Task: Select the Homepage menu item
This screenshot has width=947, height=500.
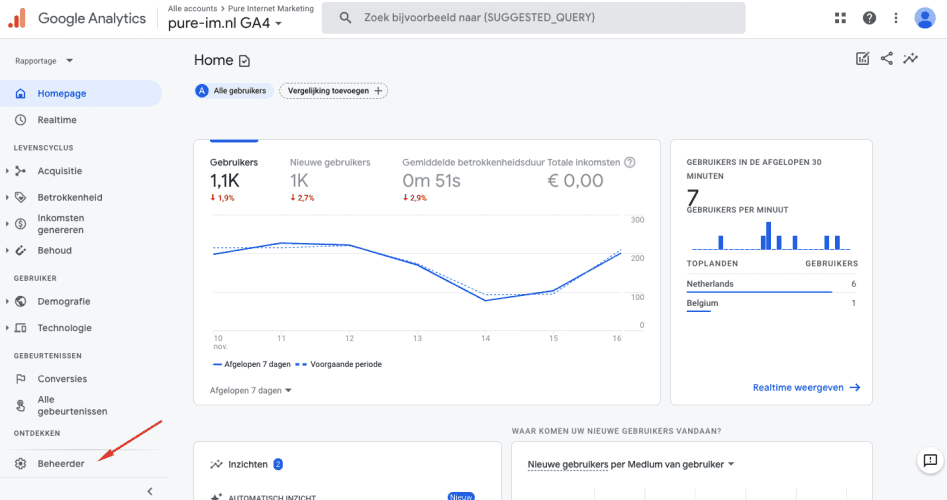Action: coord(81,94)
